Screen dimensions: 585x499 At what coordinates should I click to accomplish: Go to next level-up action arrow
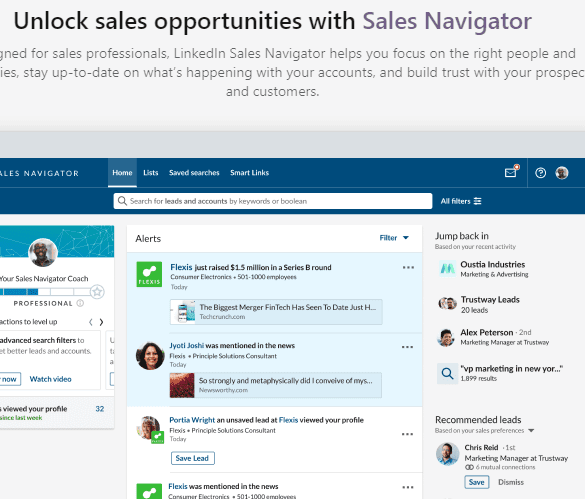(101, 322)
